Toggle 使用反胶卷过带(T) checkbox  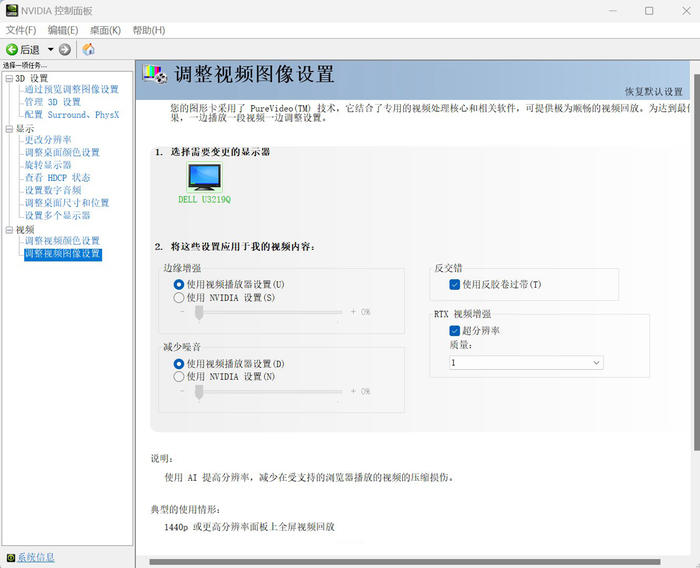tap(454, 284)
